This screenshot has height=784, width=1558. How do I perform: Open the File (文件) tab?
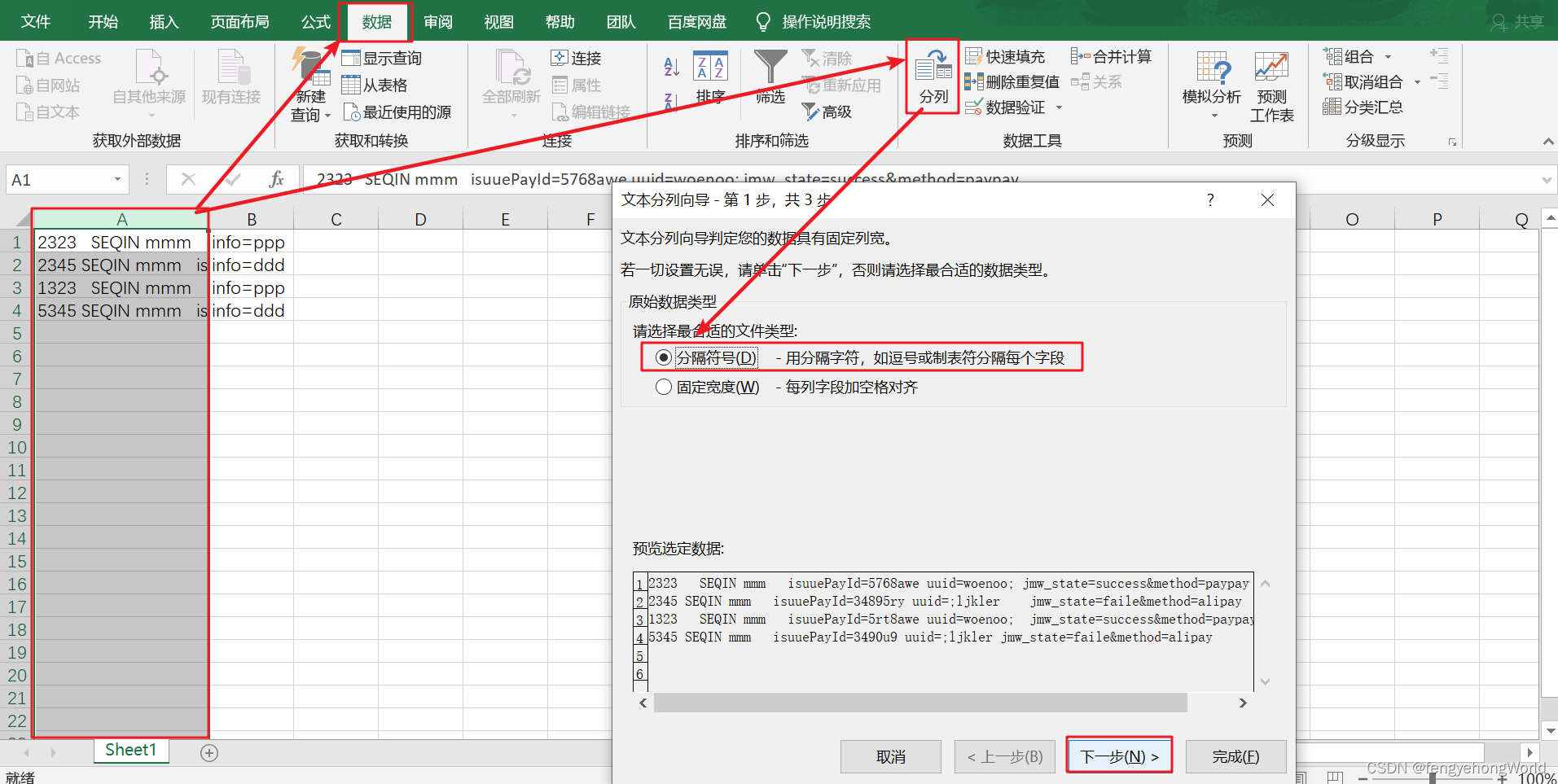36,22
